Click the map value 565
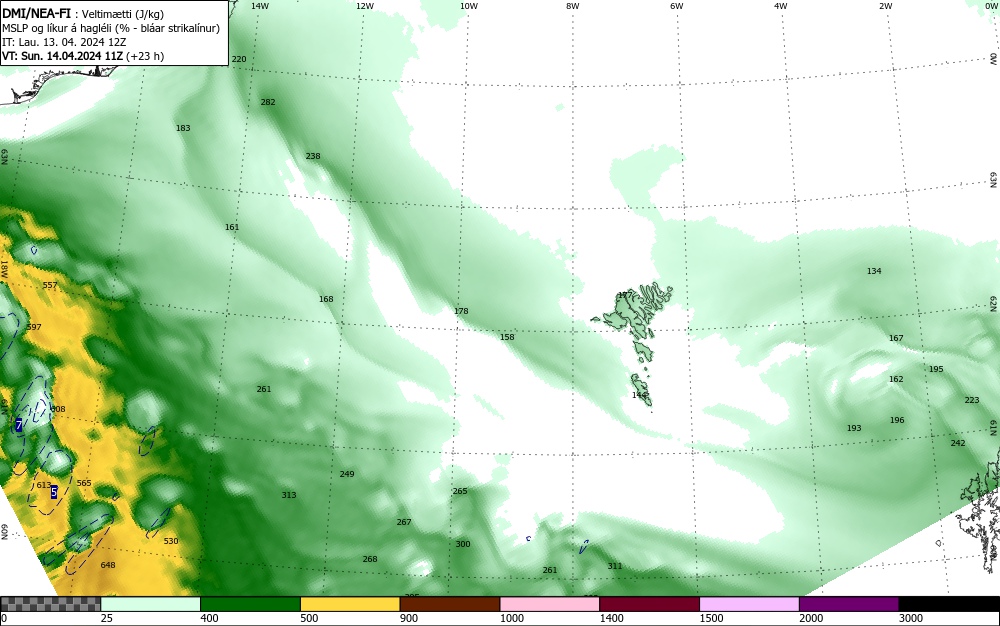The image size is (1000, 626). tap(84, 483)
